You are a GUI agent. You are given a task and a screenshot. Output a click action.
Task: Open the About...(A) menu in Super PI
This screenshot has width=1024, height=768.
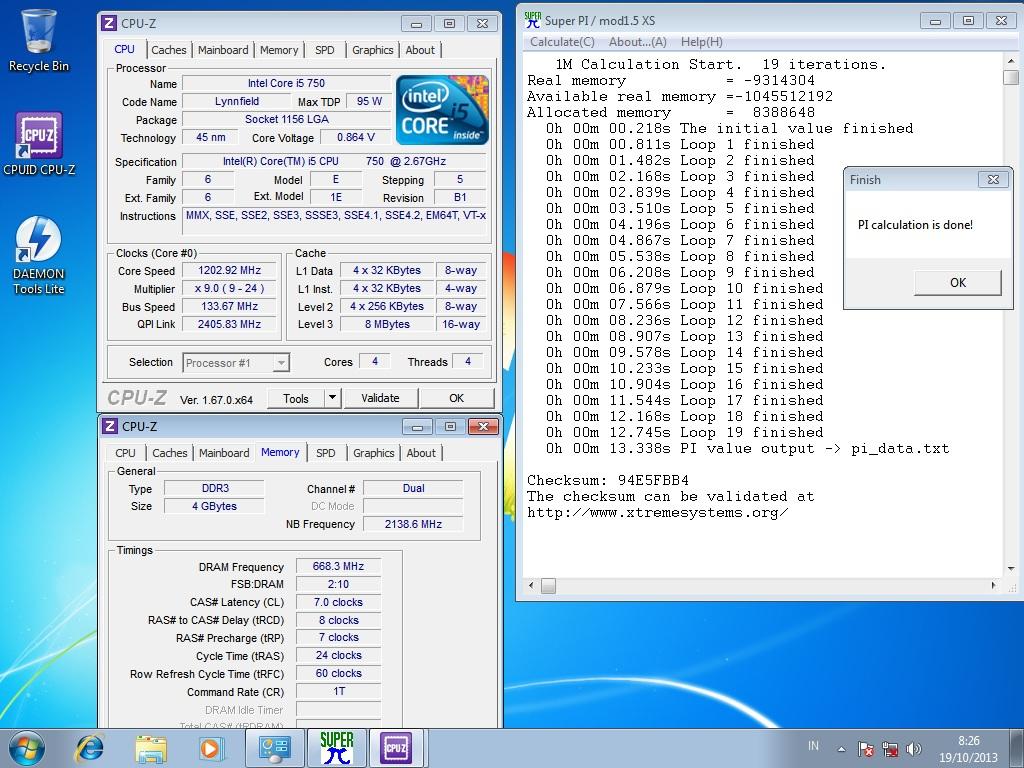[x=637, y=42]
